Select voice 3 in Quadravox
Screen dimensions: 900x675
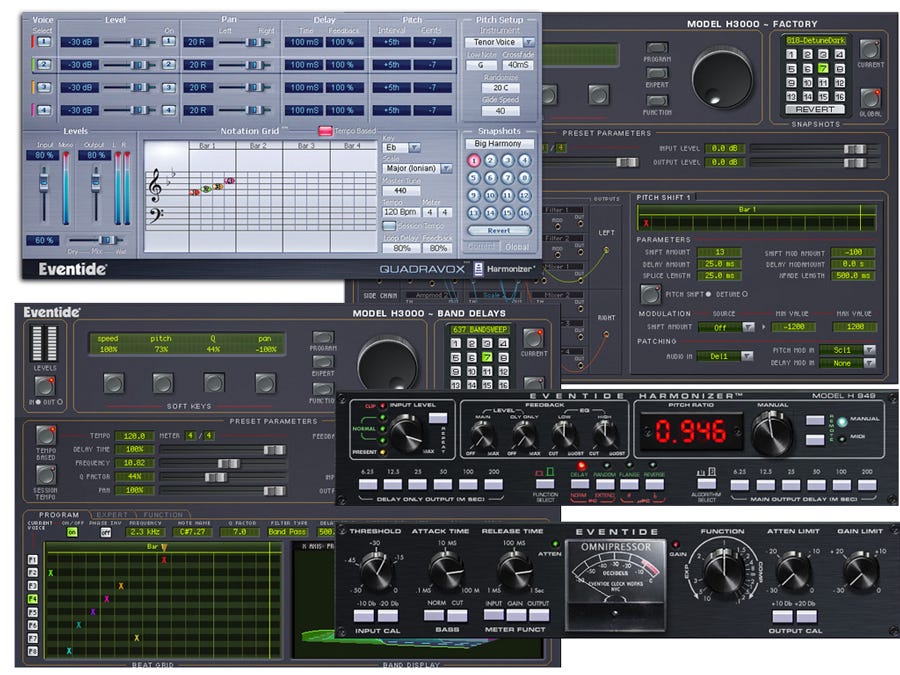[44, 87]
